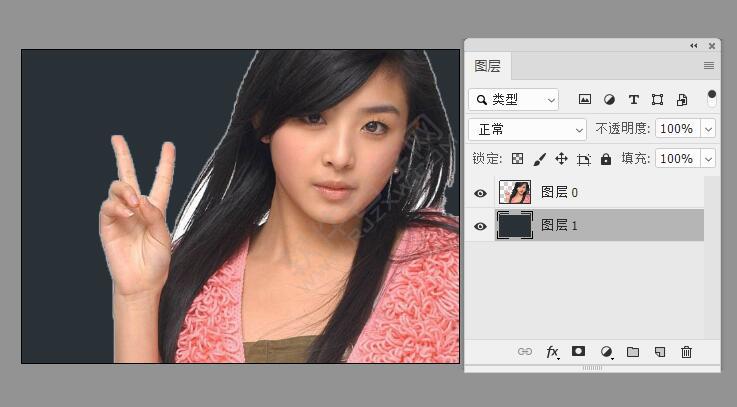Click the 不透明度 label
737x407 pixels.
622,129
